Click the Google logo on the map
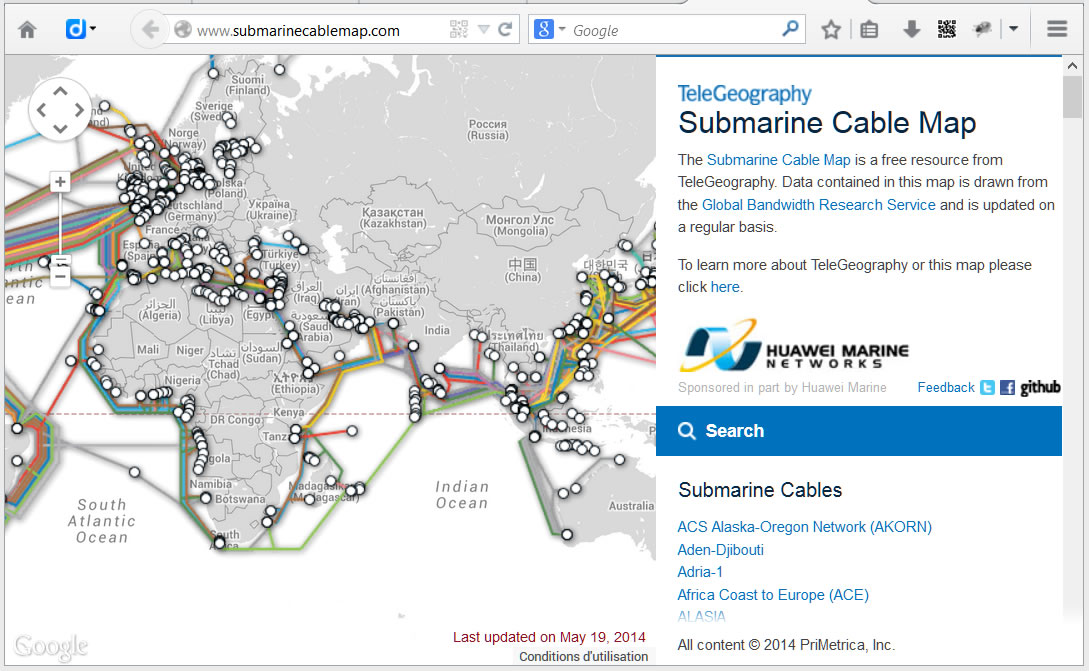 click(x=51, y=647)
